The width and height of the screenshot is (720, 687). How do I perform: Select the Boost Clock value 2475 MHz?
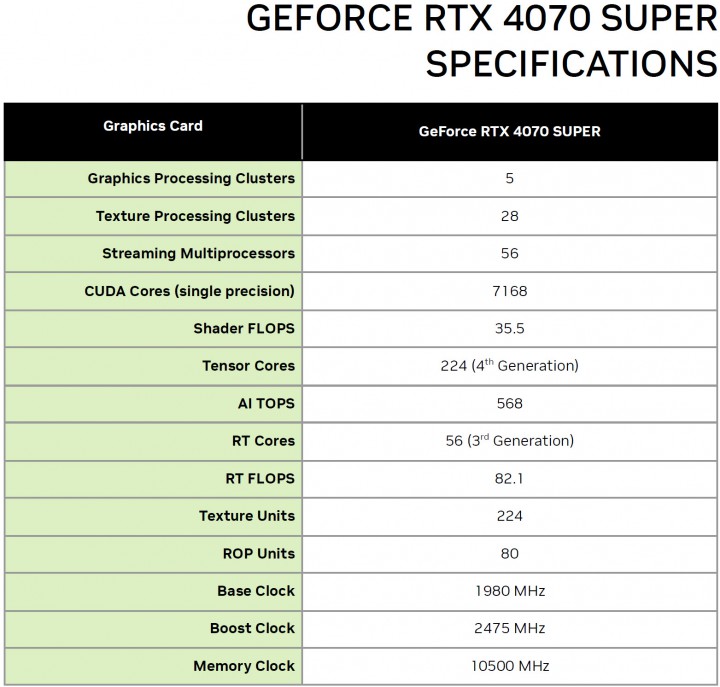tap(509, 628)
